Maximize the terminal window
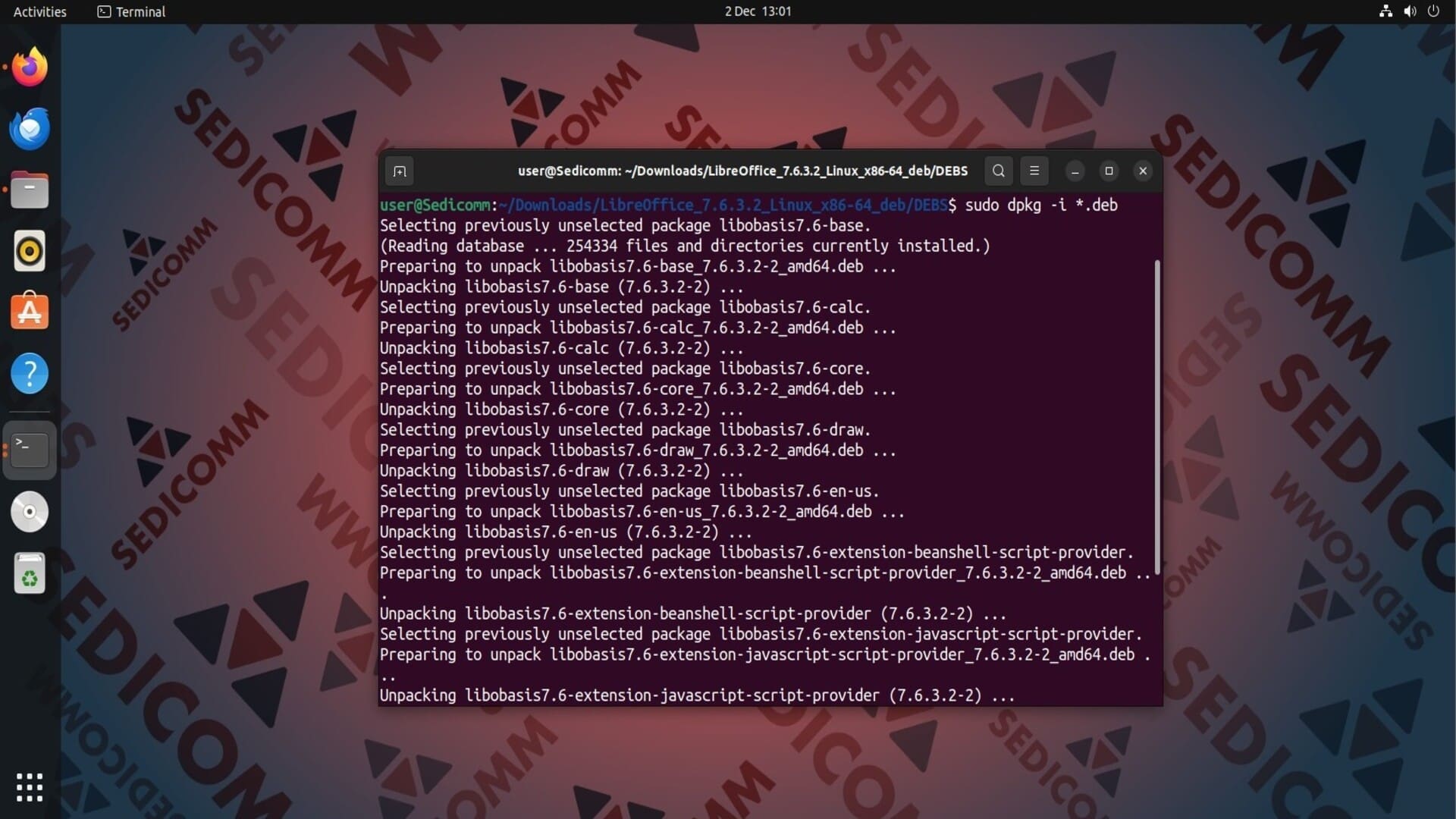The height and width of the screenshot is (819, 1456). (x=1109, y=171)
